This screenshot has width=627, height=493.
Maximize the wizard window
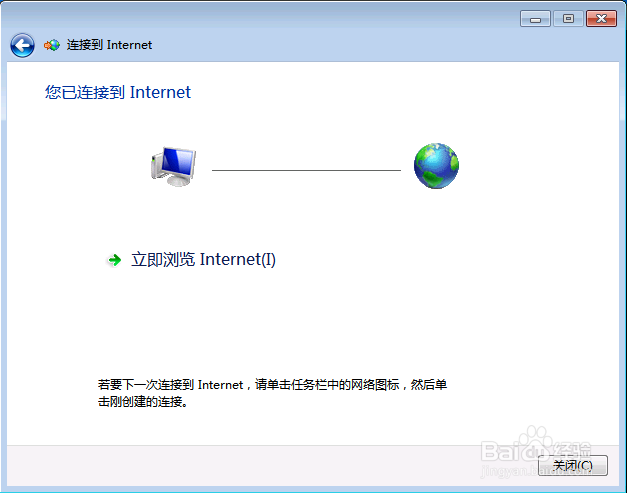[x=568, y=19]
